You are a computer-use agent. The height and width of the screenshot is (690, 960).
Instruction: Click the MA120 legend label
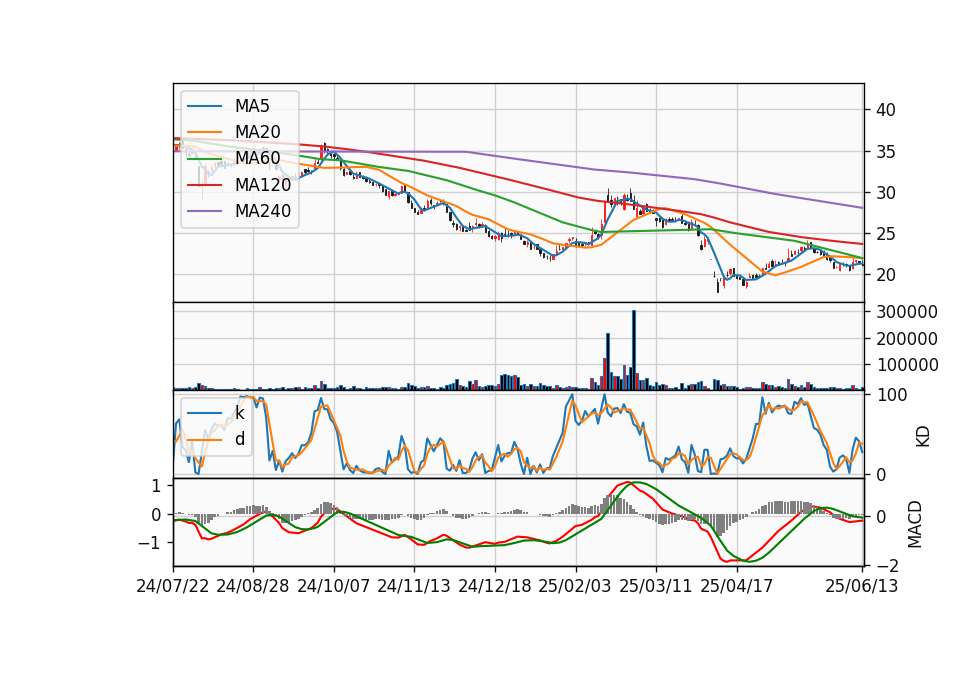pos(263,185)
